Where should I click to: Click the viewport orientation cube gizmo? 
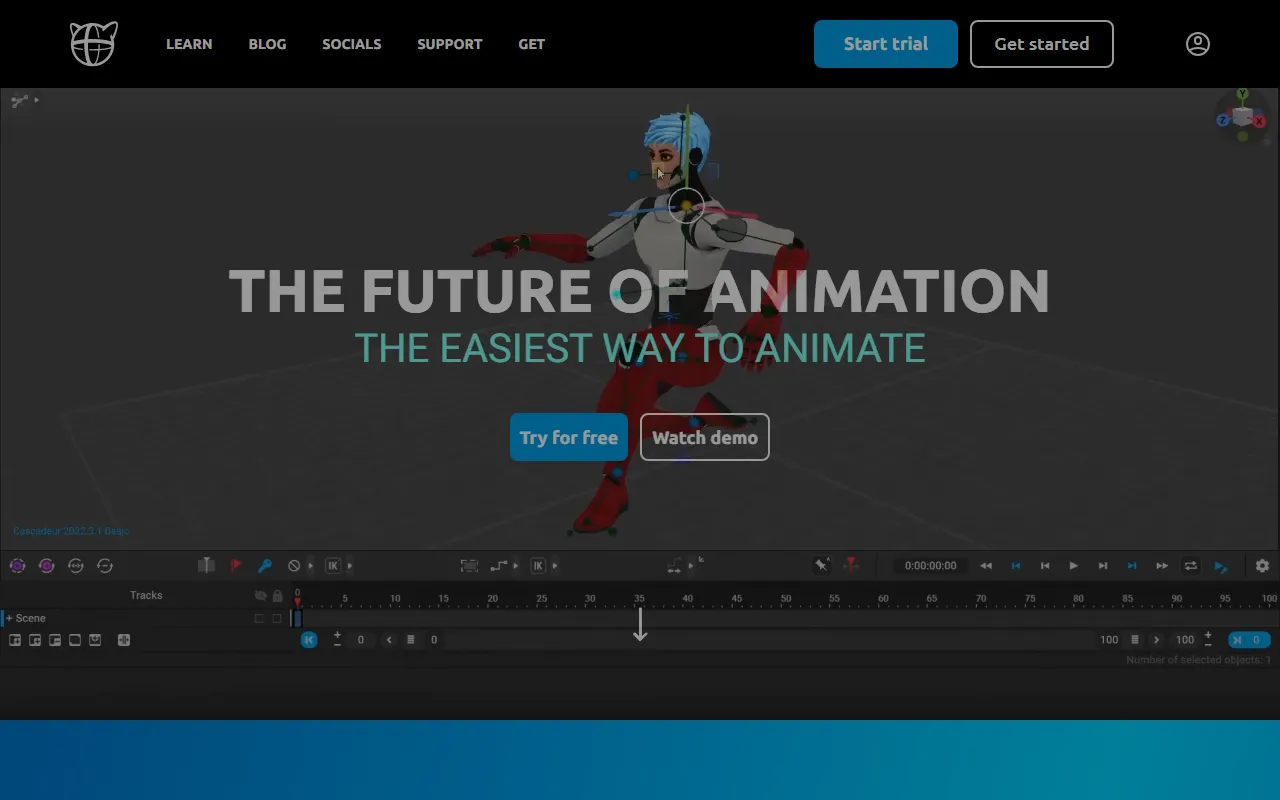pos(1242,117)
